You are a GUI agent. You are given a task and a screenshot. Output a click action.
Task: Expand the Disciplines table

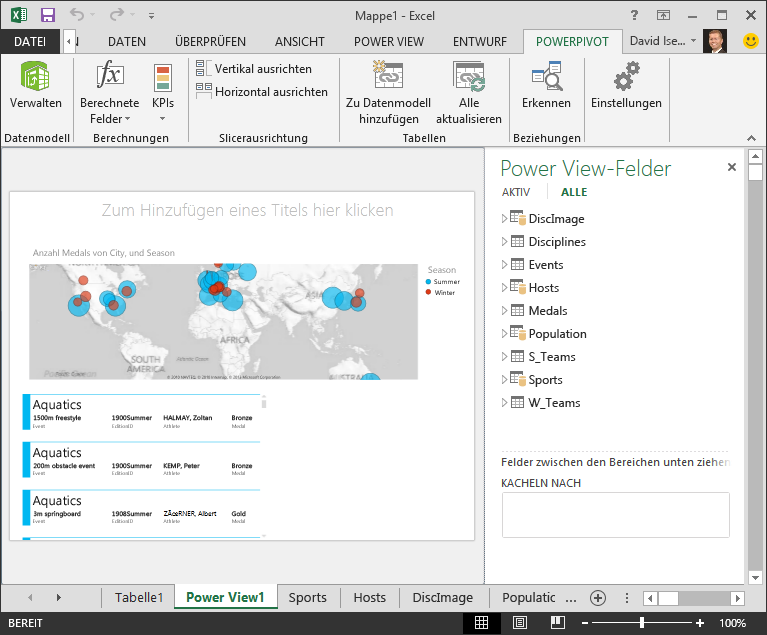[x=505, y=242]
